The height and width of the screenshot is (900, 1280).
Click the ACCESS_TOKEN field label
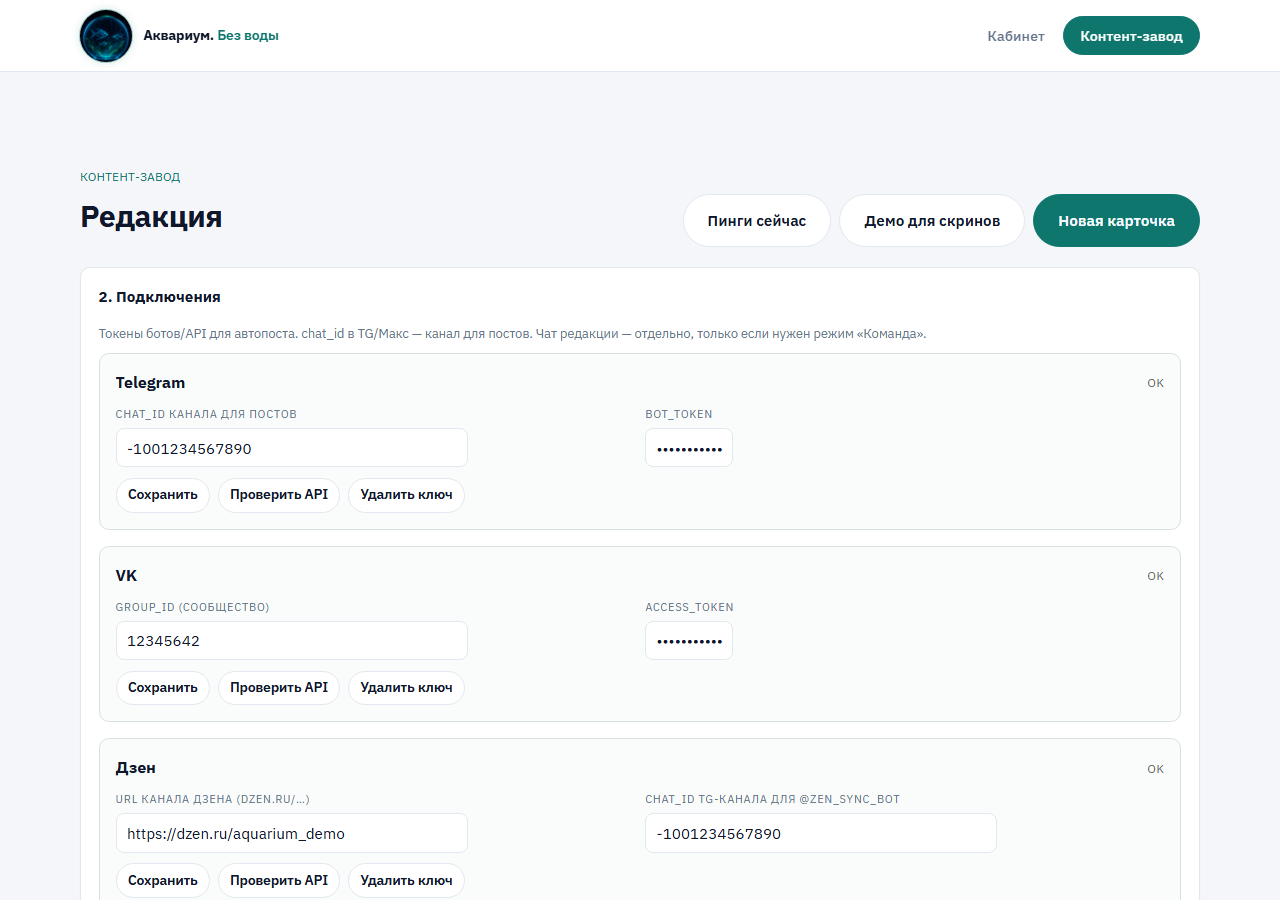tap(689, 607)
